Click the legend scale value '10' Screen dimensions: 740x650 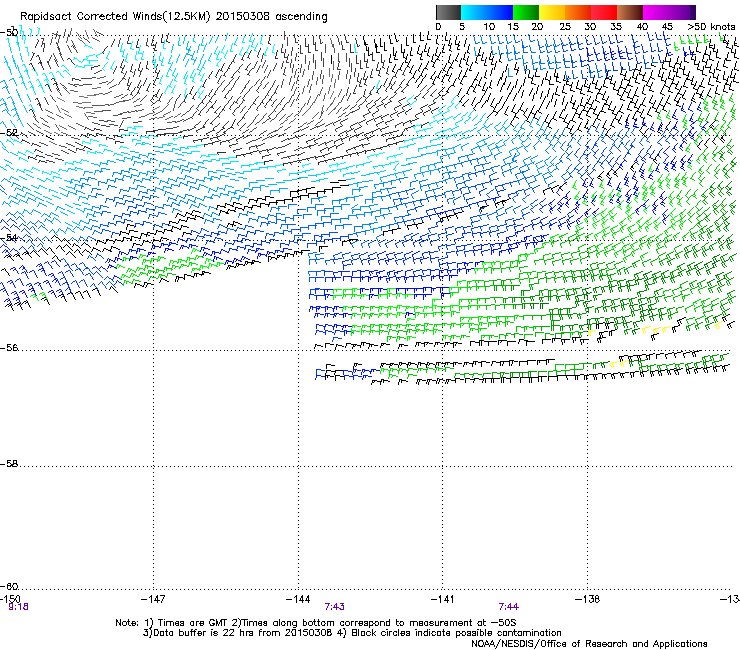click(x=489, y=27)
